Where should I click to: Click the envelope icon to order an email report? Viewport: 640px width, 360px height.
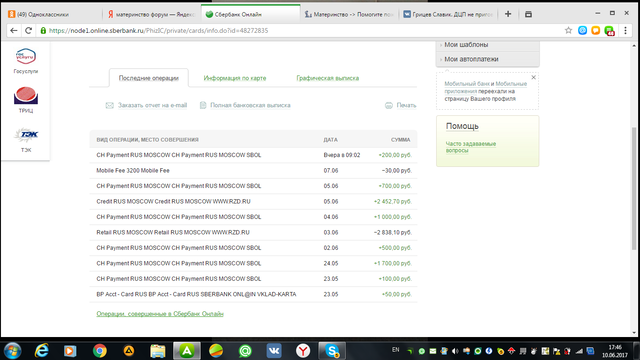pyautogui.click(x=109, y=105)
